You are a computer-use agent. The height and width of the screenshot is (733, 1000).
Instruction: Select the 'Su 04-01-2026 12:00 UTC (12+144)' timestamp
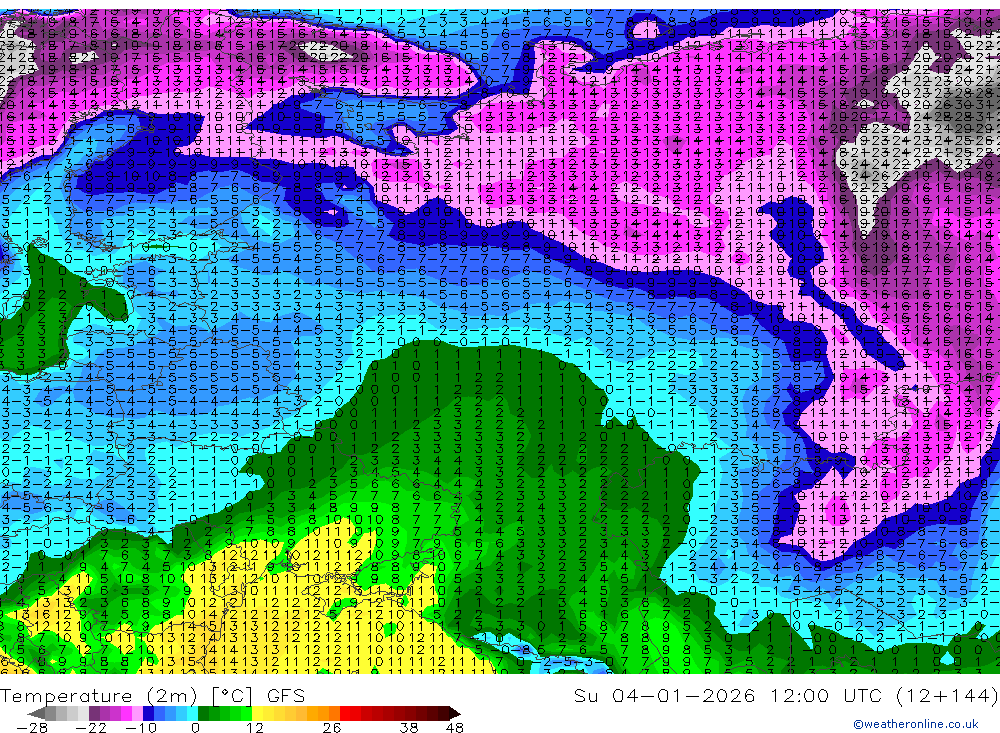pyautogui.click(x=786, y=695)
